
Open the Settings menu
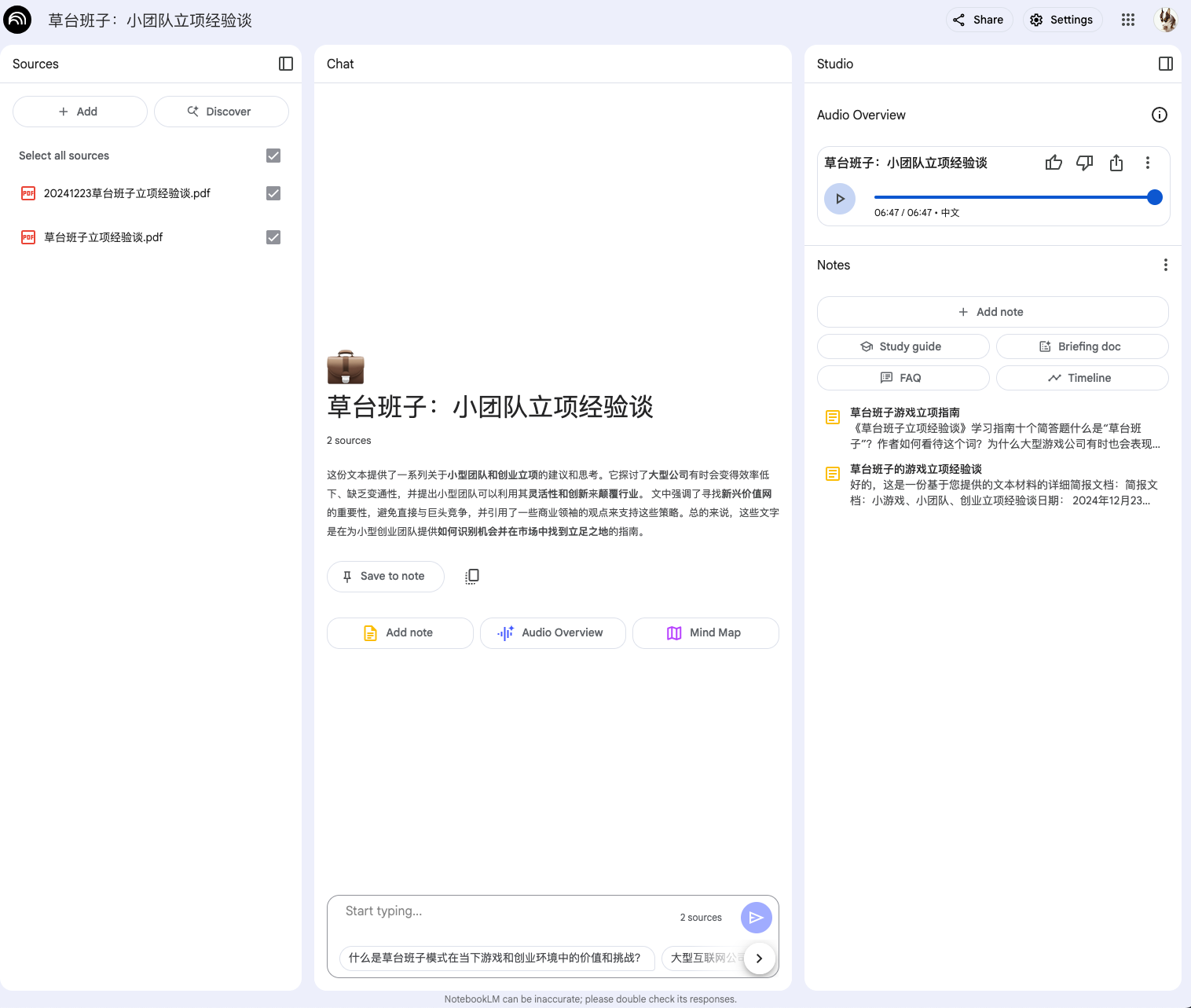[x=1062, y=20]
